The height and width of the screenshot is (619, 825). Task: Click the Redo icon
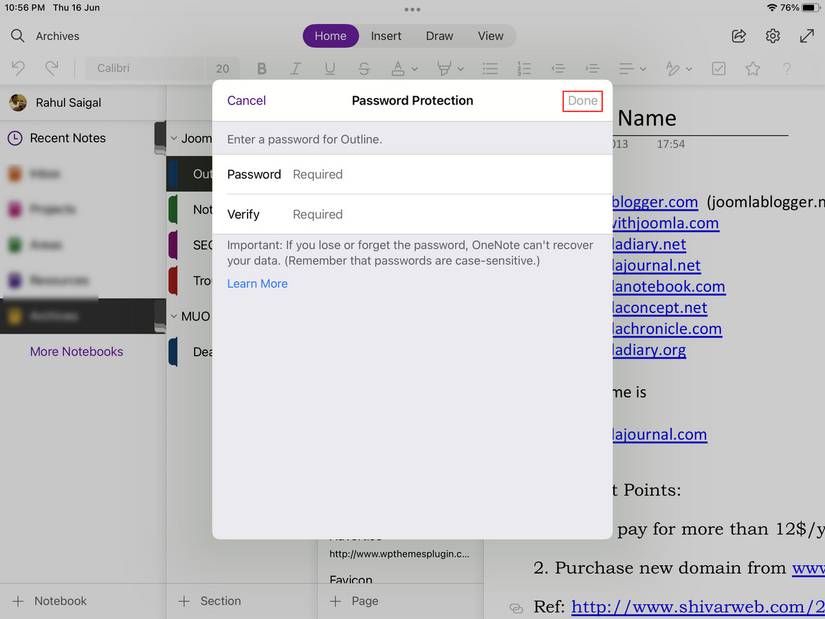51,68
